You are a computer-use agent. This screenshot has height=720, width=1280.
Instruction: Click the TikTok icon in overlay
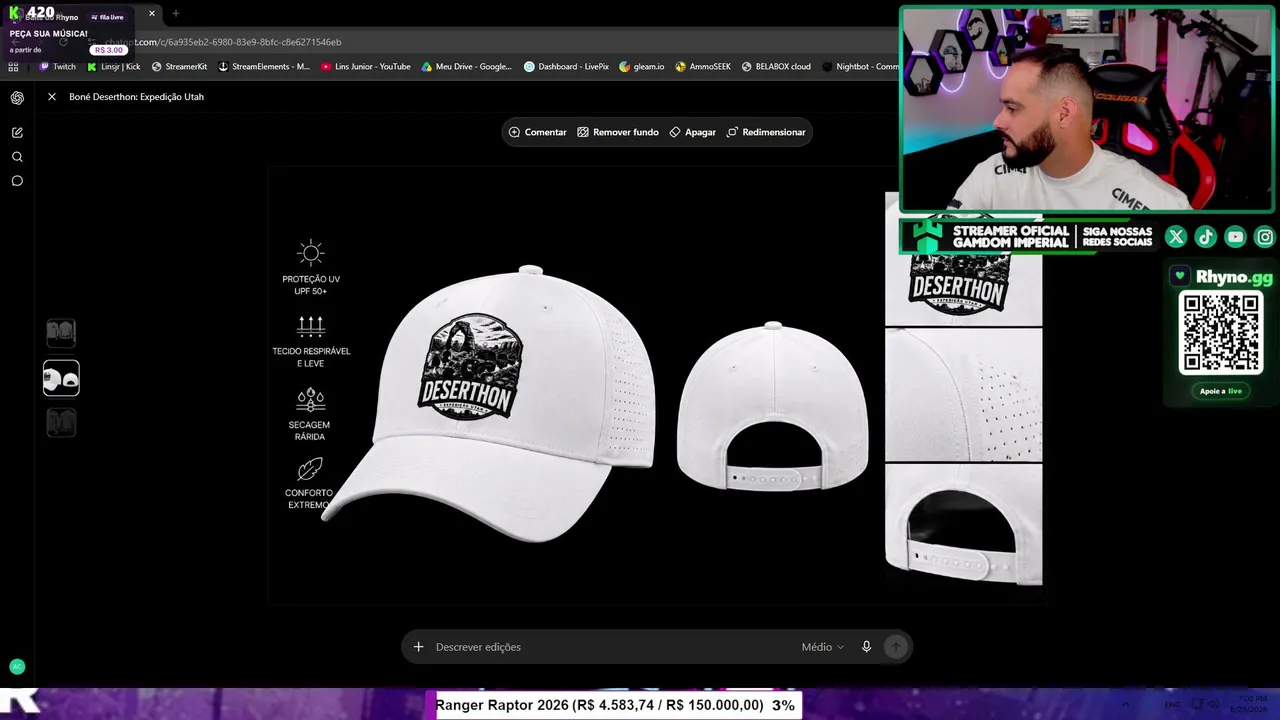coord(1206,237)
